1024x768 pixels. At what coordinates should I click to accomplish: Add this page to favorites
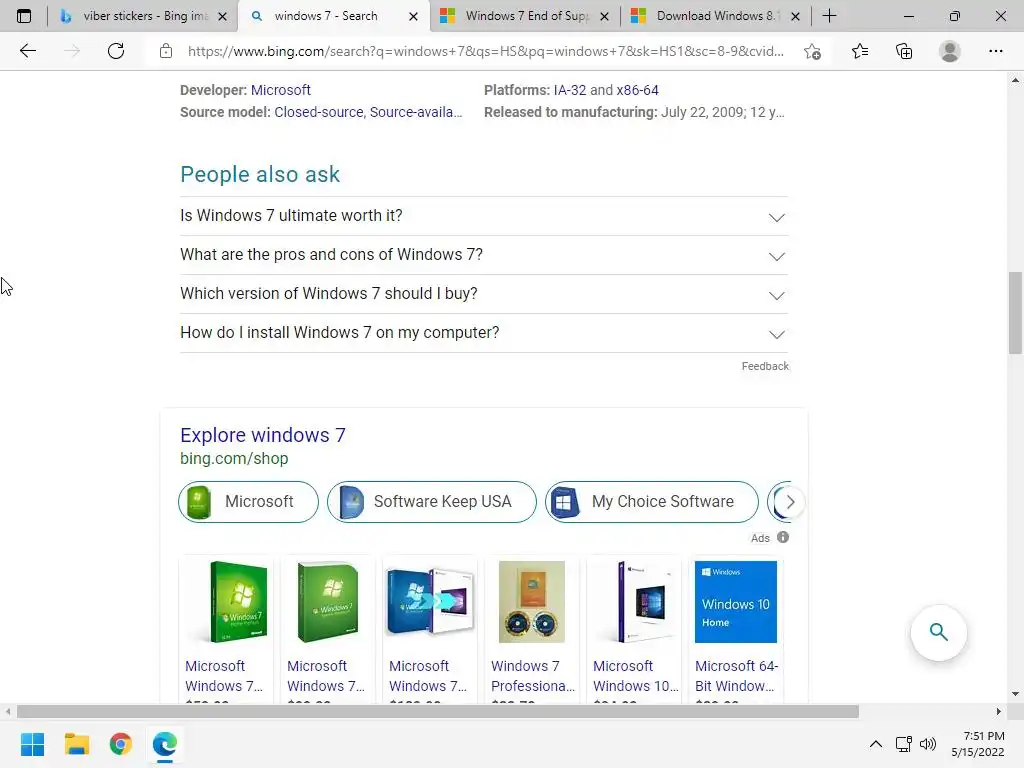coord(812,52)
